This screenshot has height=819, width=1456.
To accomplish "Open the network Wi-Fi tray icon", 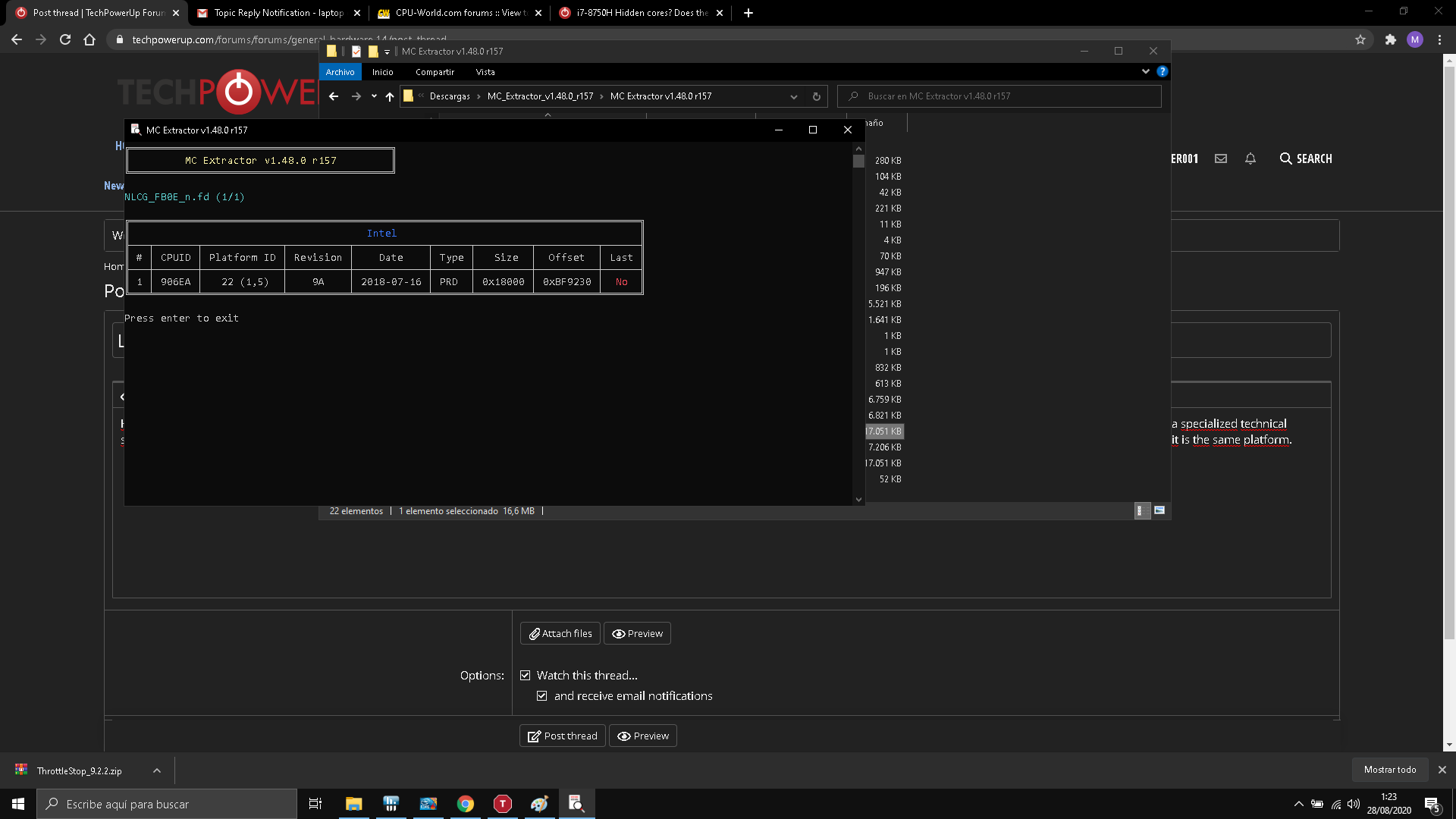I will [x=1336, y=804].
